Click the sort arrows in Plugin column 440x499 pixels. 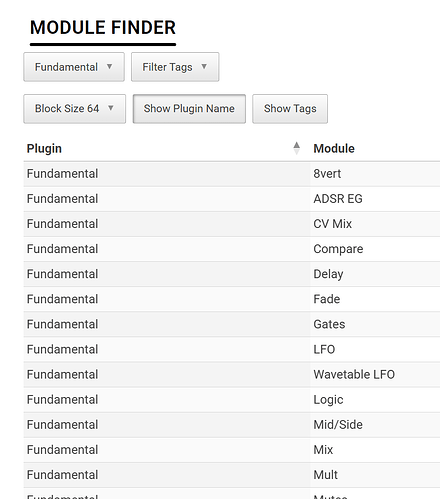pos(296,148)
